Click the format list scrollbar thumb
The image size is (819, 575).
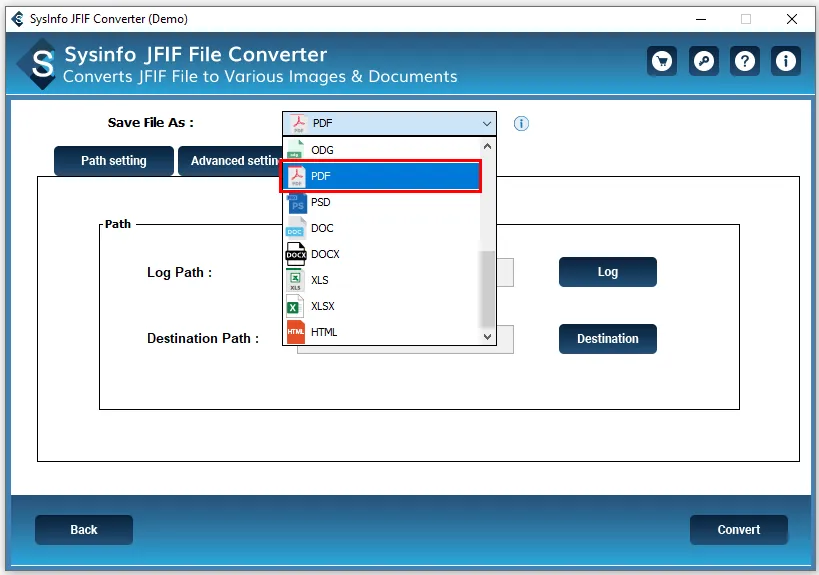[x=487, y=288]
